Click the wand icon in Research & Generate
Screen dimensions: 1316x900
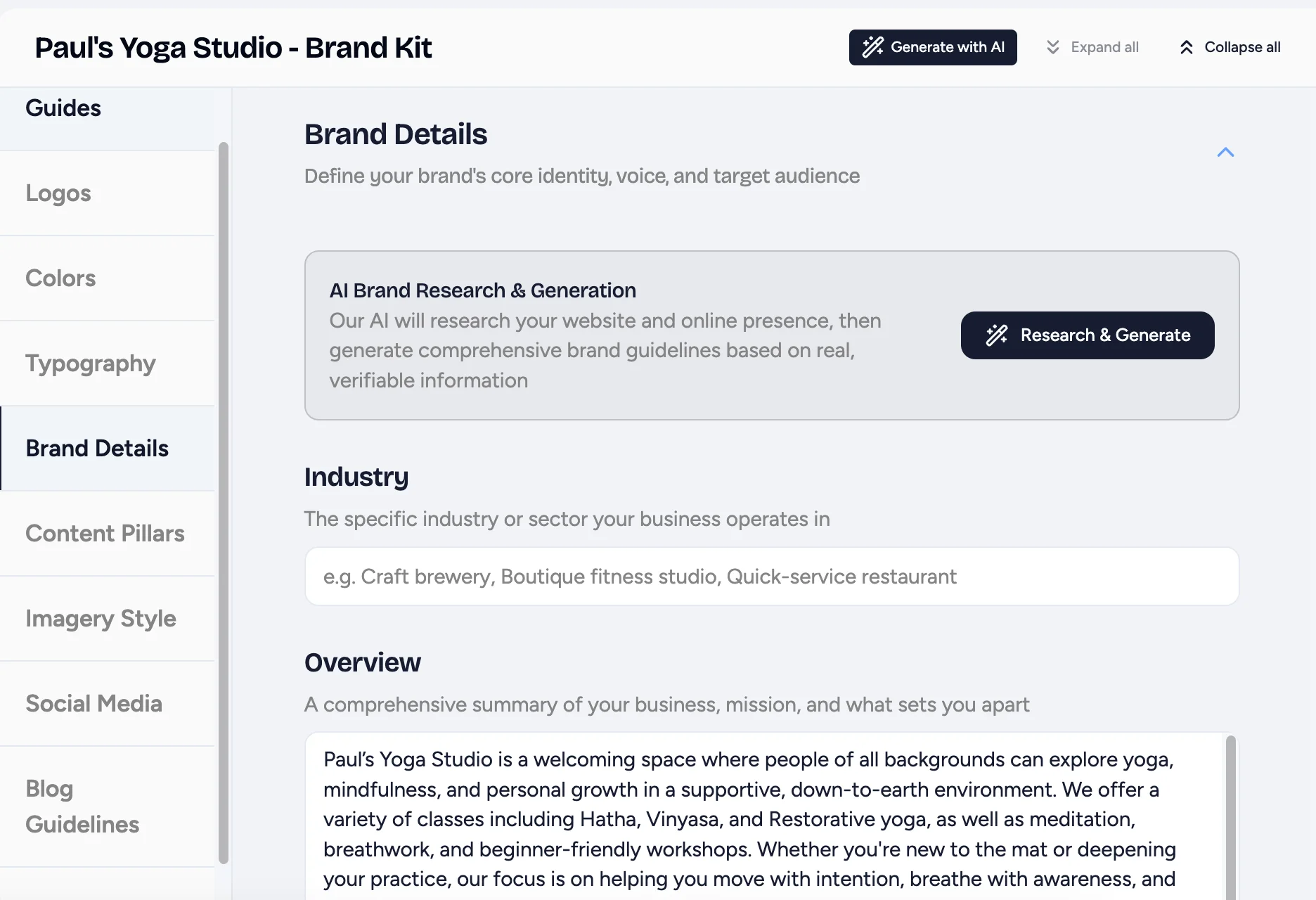[996, 335]
